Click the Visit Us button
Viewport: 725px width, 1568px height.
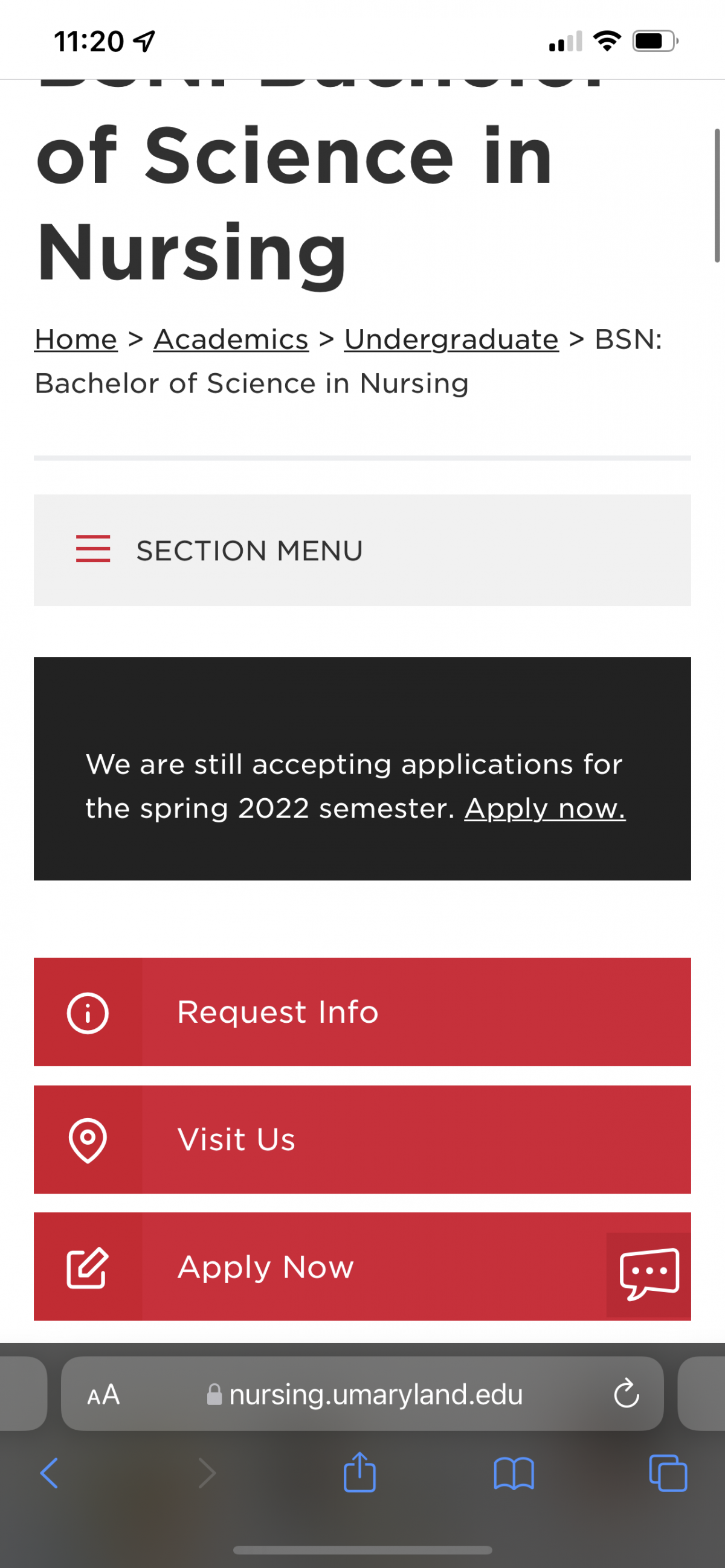point(362,1139)
